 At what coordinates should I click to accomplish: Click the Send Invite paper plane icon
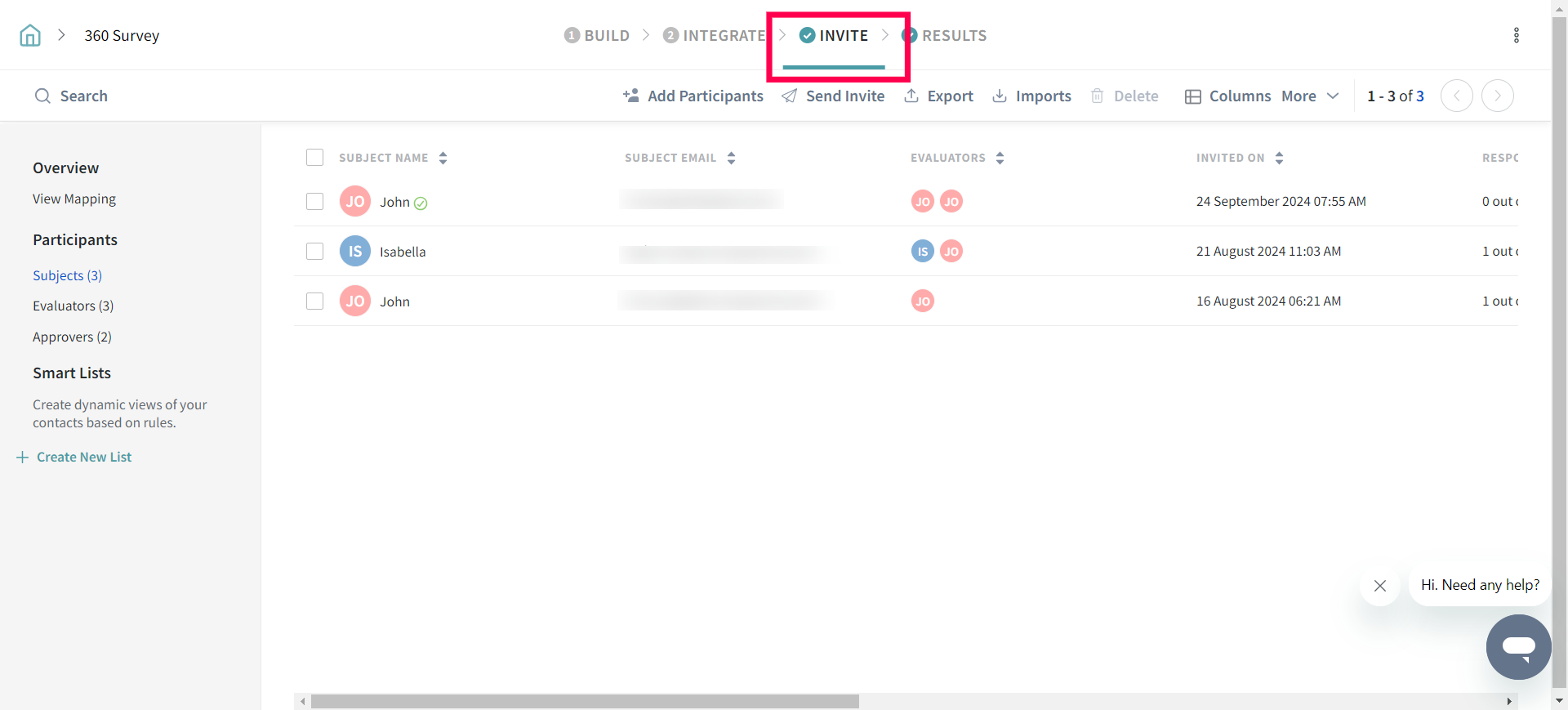(789, 96)
